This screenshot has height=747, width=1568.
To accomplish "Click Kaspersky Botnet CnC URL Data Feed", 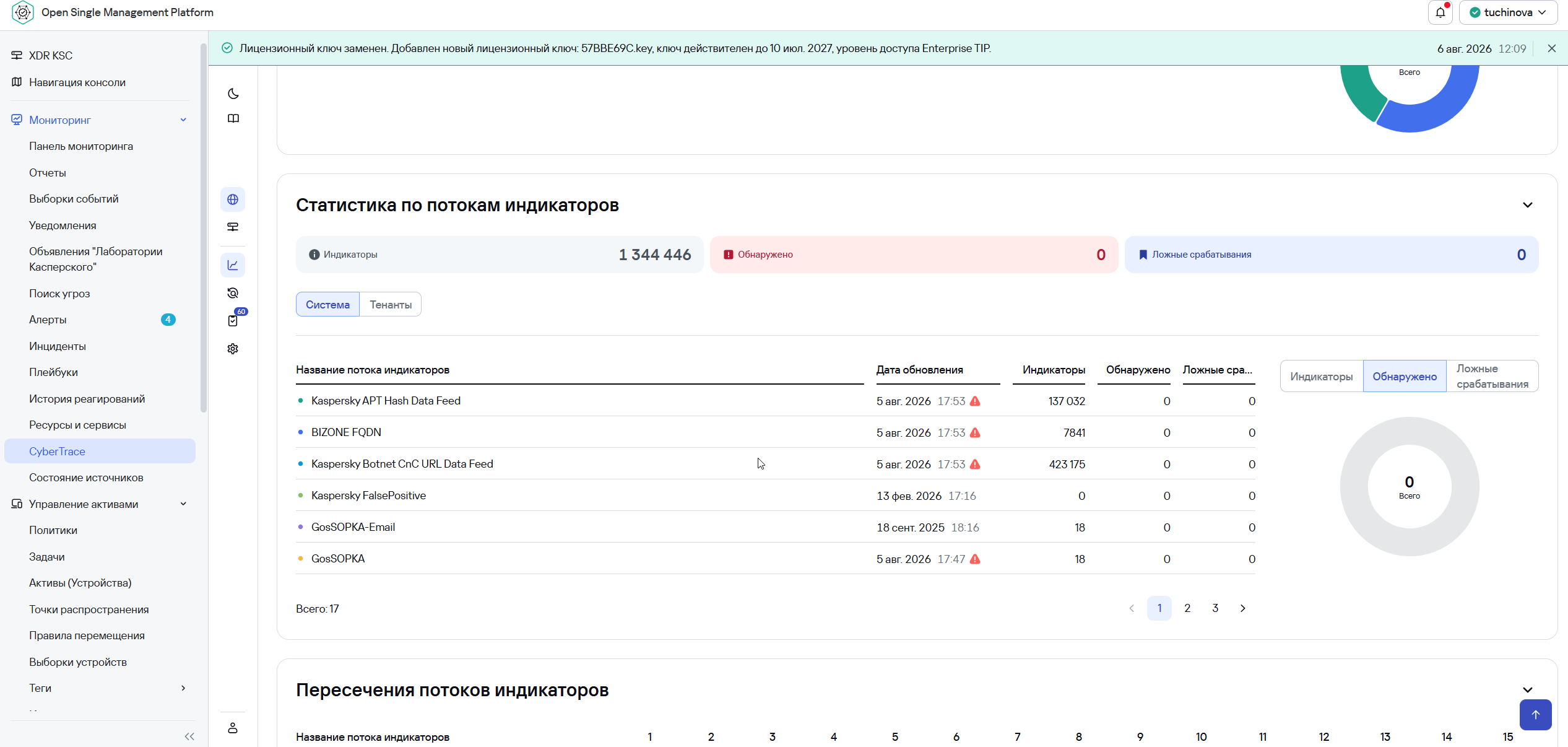I will click(x=402, y=464).
